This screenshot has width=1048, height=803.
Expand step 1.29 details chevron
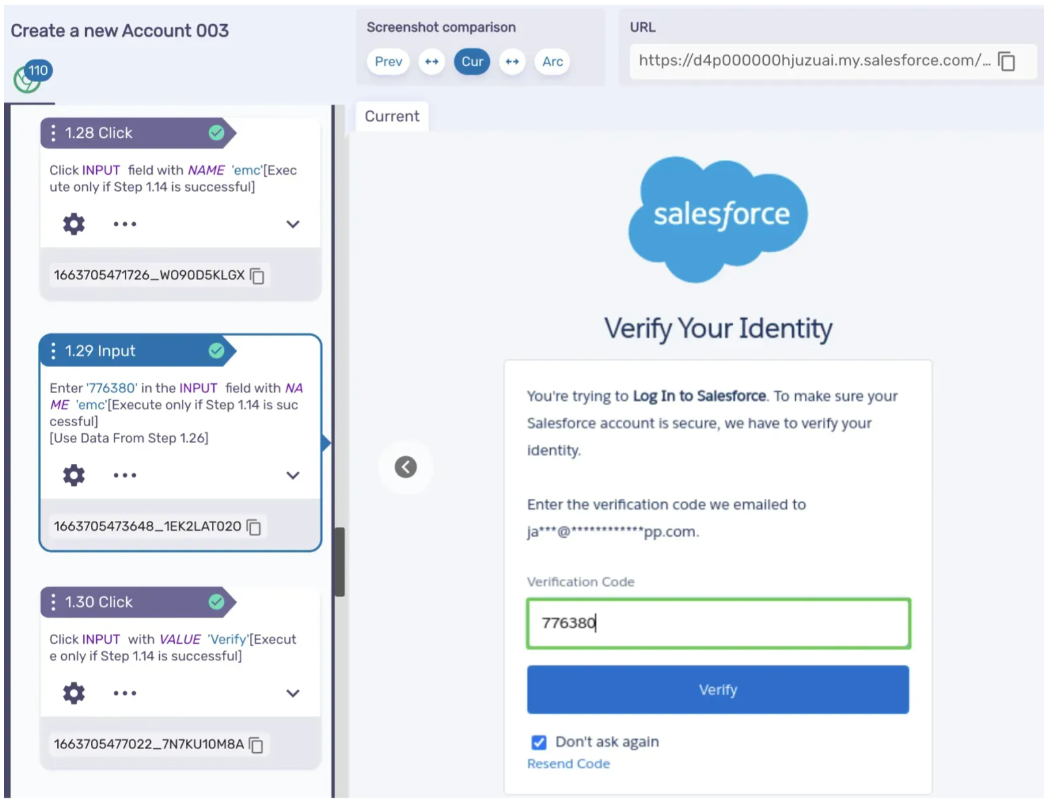[293, 475]
